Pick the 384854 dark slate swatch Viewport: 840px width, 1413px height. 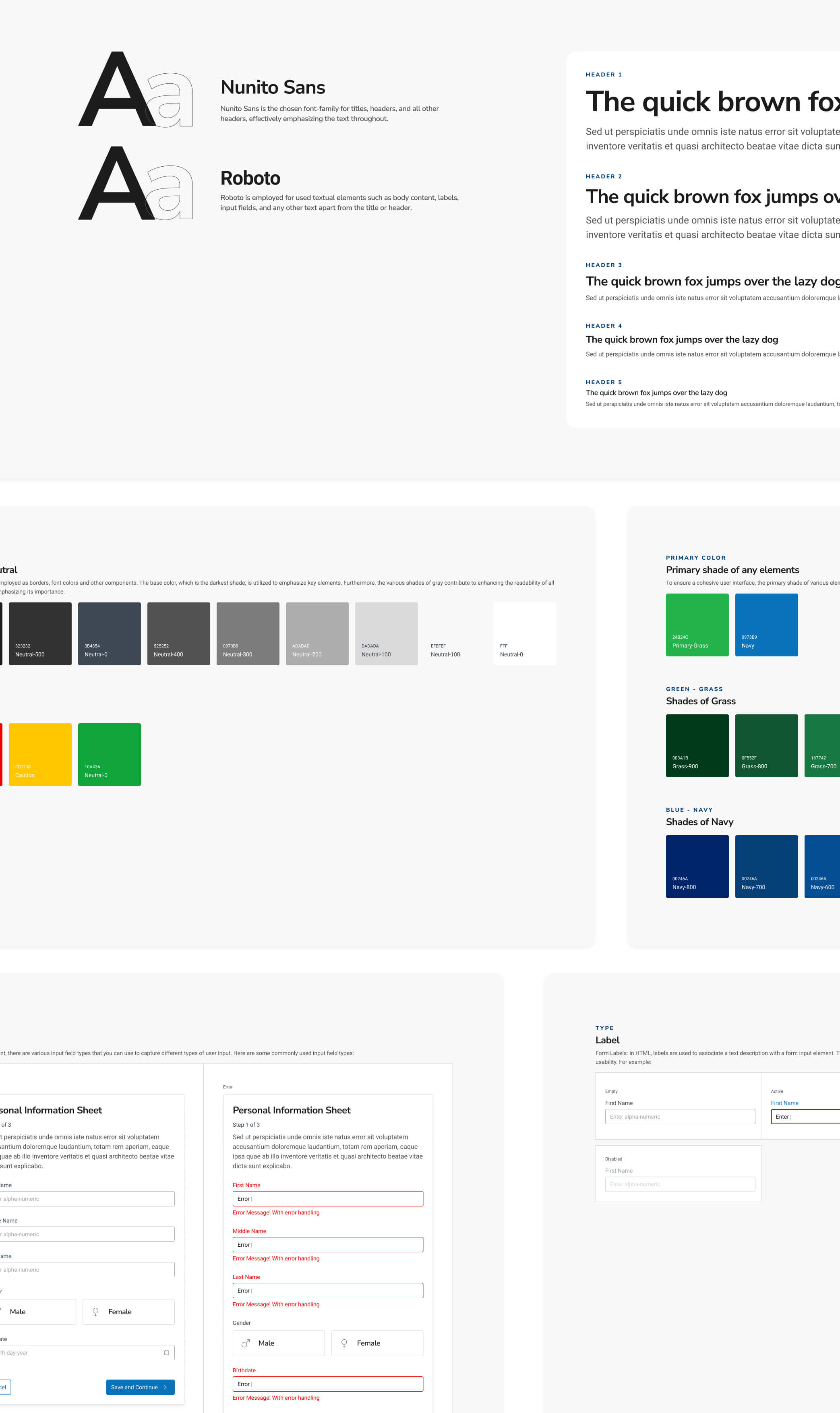pyautogui.click(x=109, y=633)
